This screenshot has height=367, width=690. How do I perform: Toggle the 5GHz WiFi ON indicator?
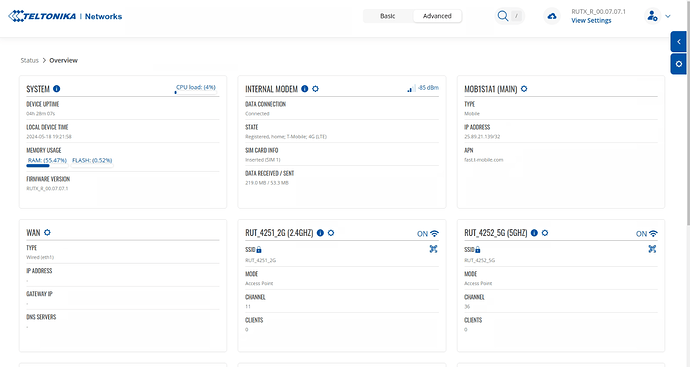pyautogui.click(x=647, y=234)
